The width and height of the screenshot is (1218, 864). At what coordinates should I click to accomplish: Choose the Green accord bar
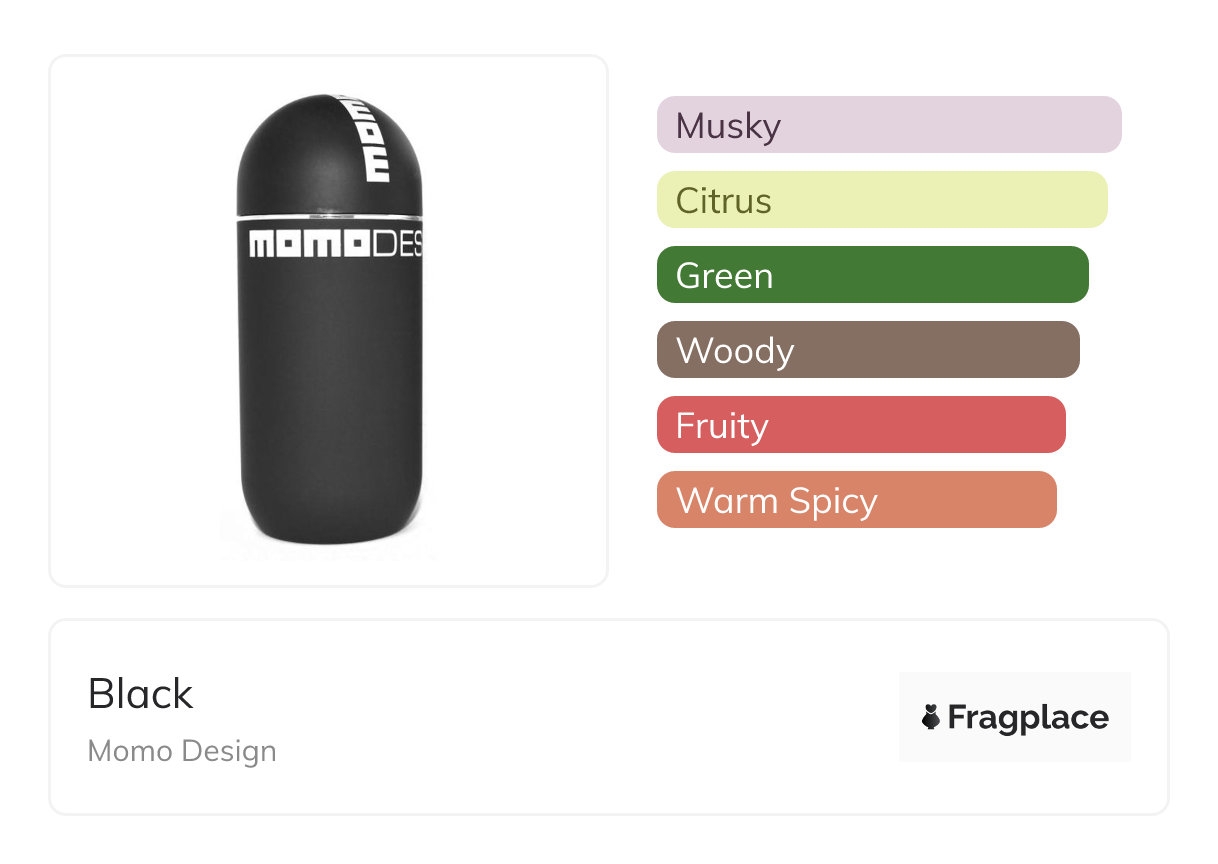pyautogui.click(x=872, y=275)
